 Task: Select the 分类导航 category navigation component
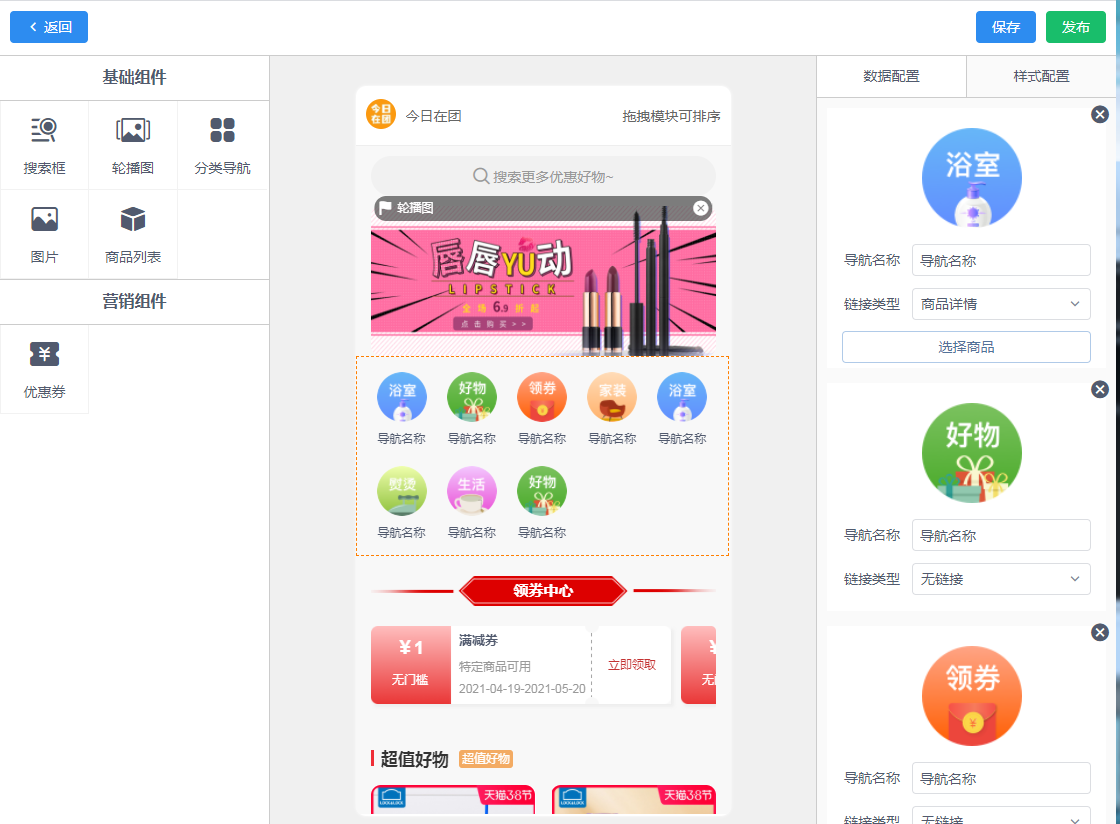[x=221, y=145]
